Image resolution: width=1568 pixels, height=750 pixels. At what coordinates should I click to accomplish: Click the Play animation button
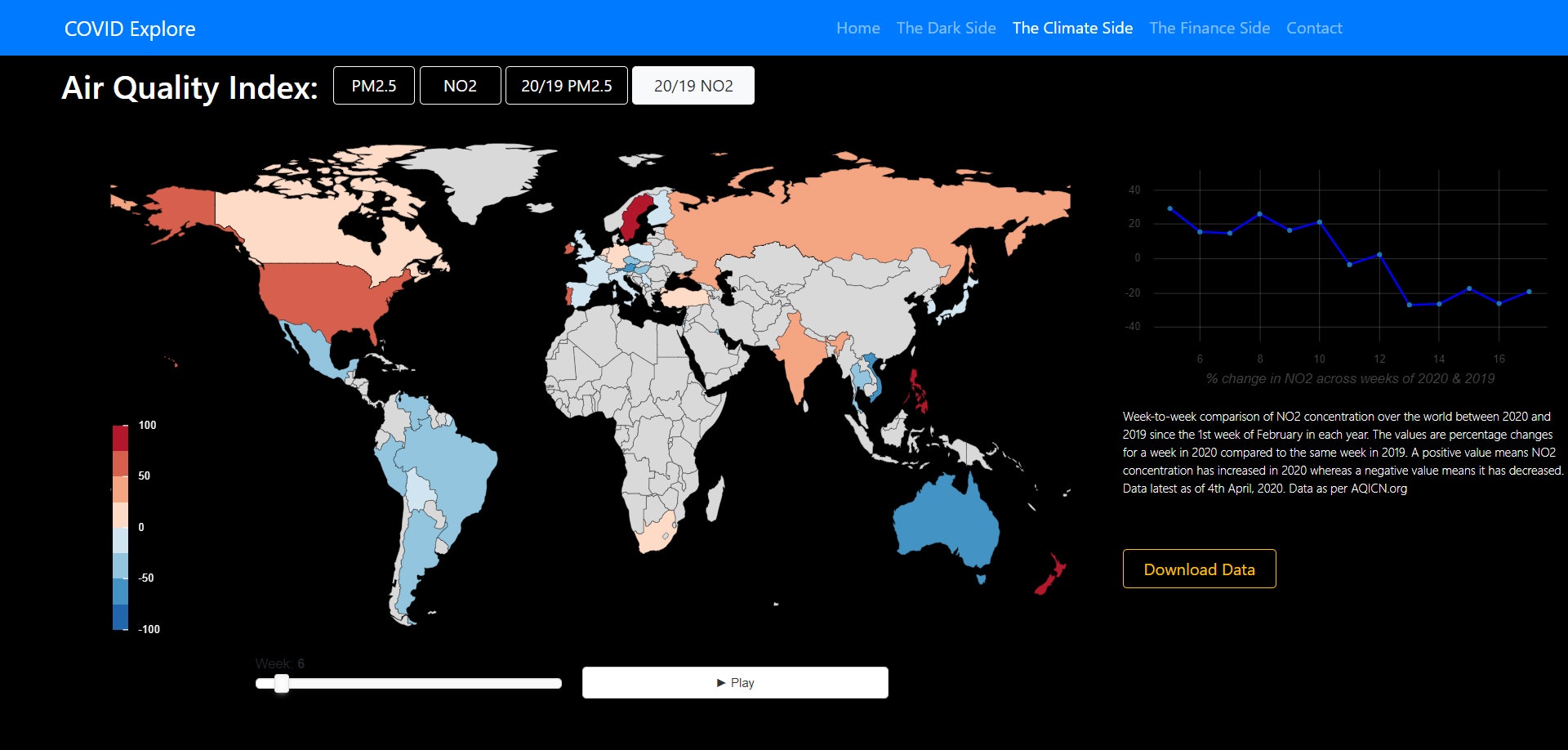coord(735,682)
